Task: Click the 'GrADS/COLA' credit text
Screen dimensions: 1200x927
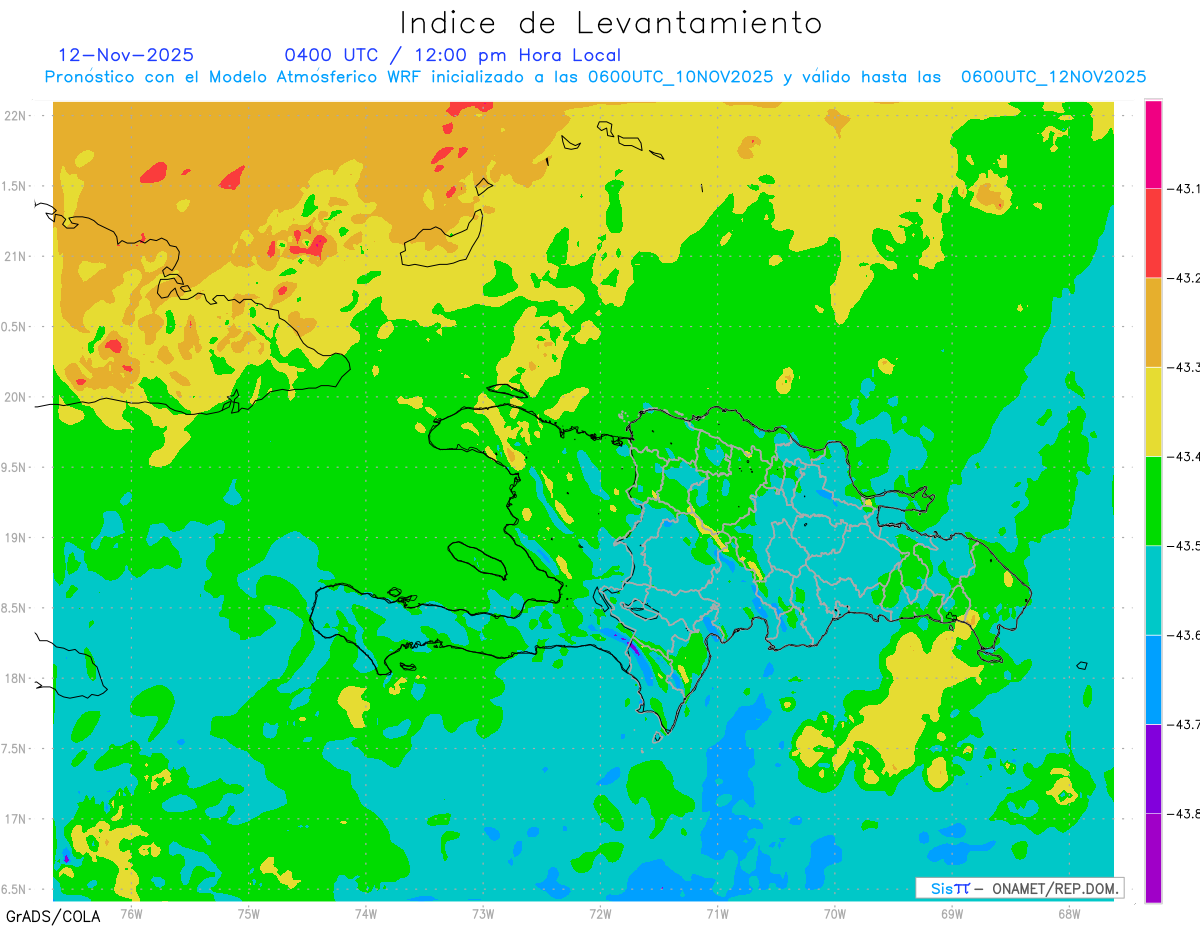Action: click(x=52, y=916)
